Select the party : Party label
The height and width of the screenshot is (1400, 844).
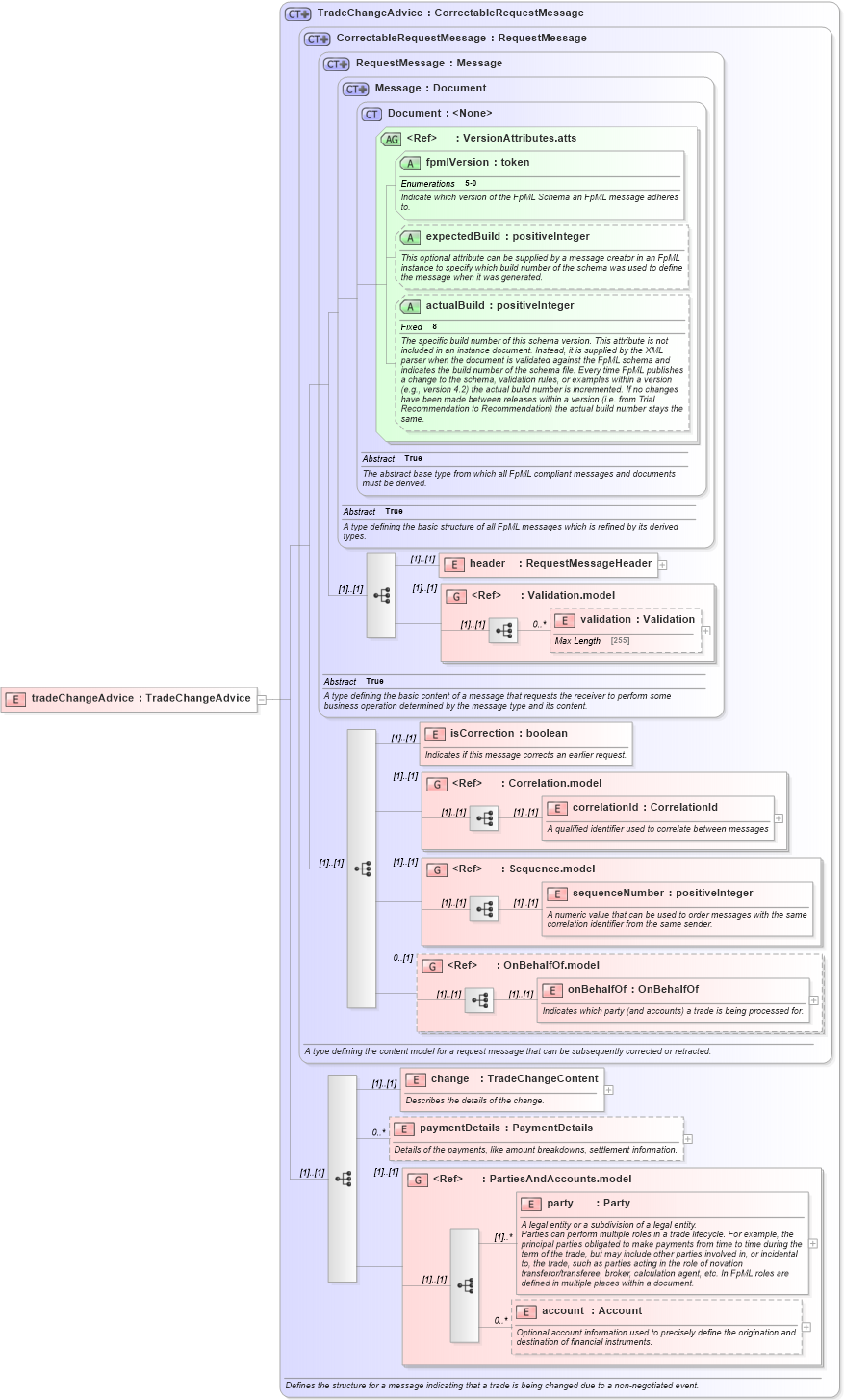click(589, 1204)
